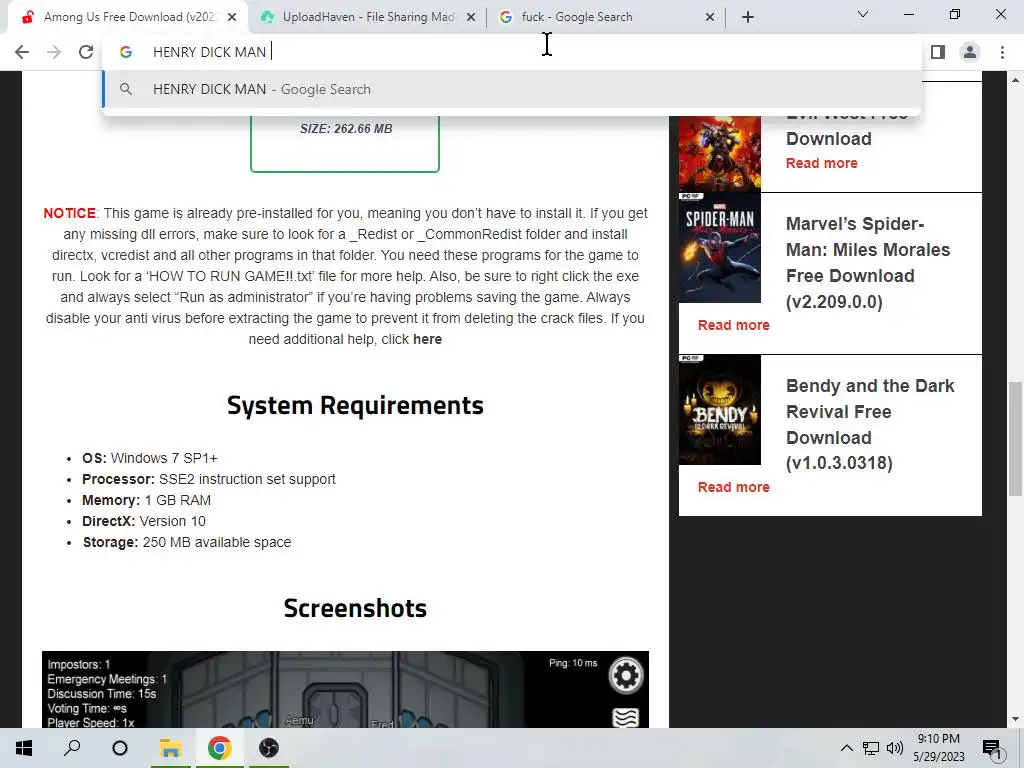Open the Chrome profile avatar
The height and width of the screenshot is (768, 1024).
click(x=970, y=52)
